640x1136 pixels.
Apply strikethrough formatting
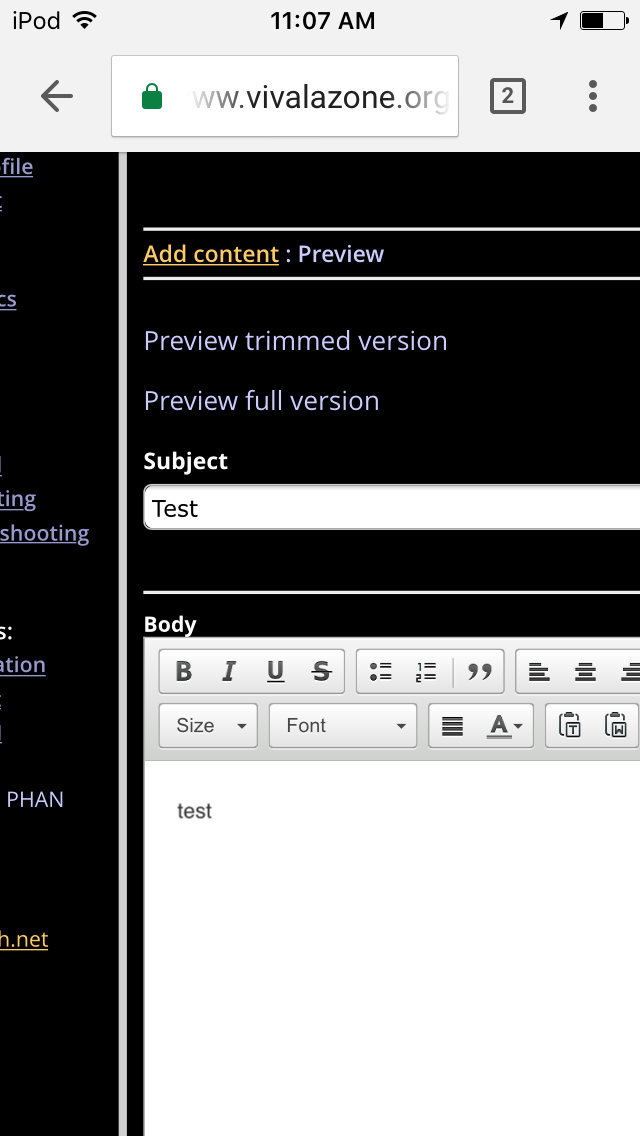click(321, 672)
